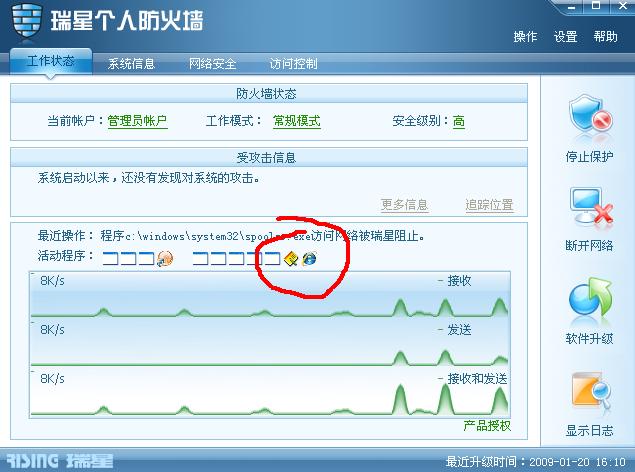Select the Internet Explorer active program icon
This screenshot has width=635, height=472.
click(x=309, y=258)
